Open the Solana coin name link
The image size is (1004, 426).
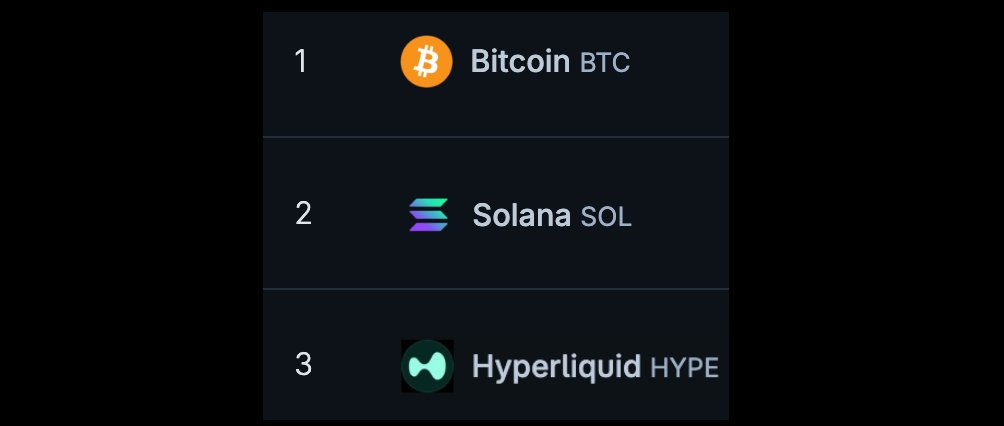coord(521,215)
